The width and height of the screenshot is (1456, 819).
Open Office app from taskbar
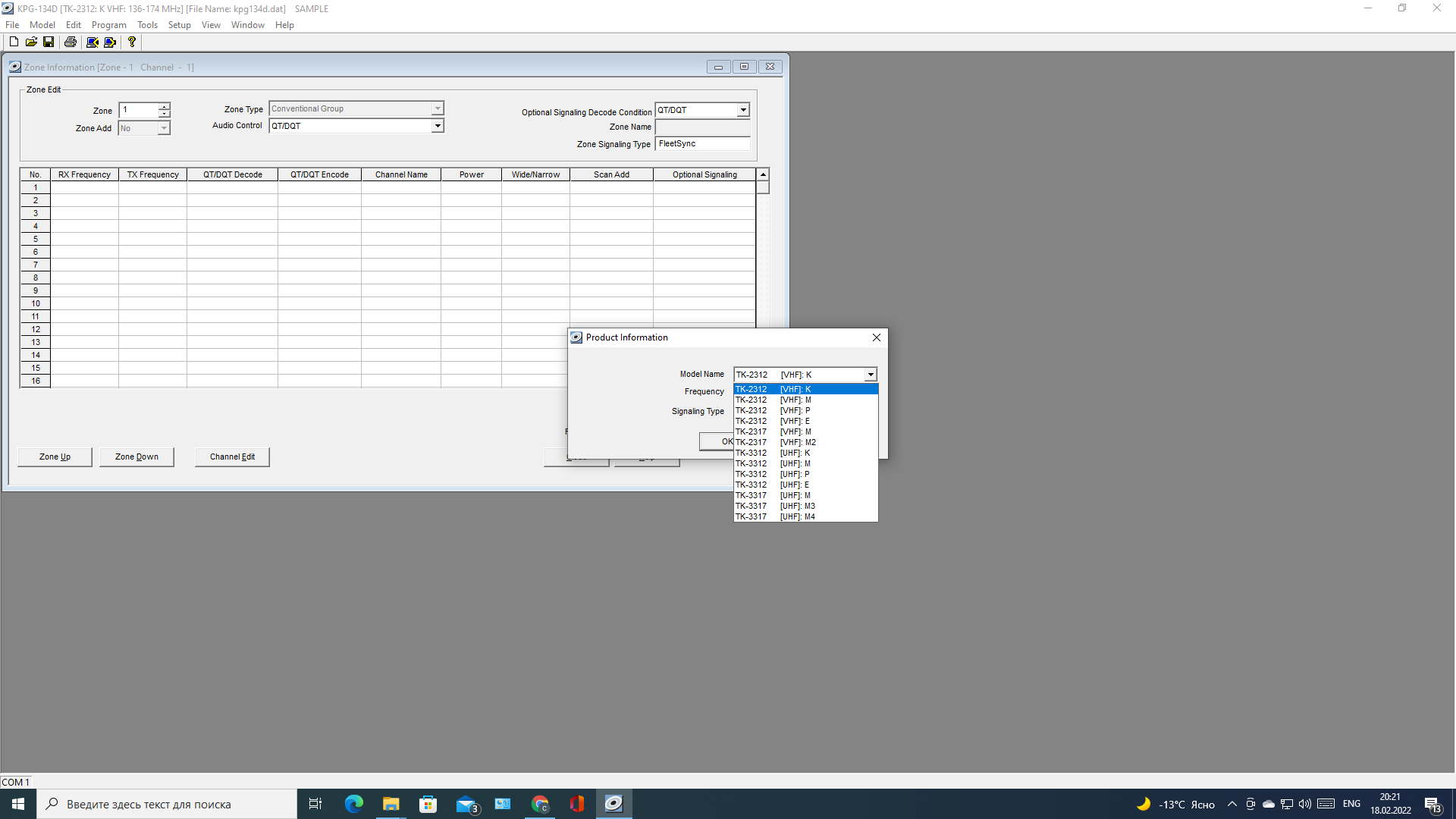[577, 804]
